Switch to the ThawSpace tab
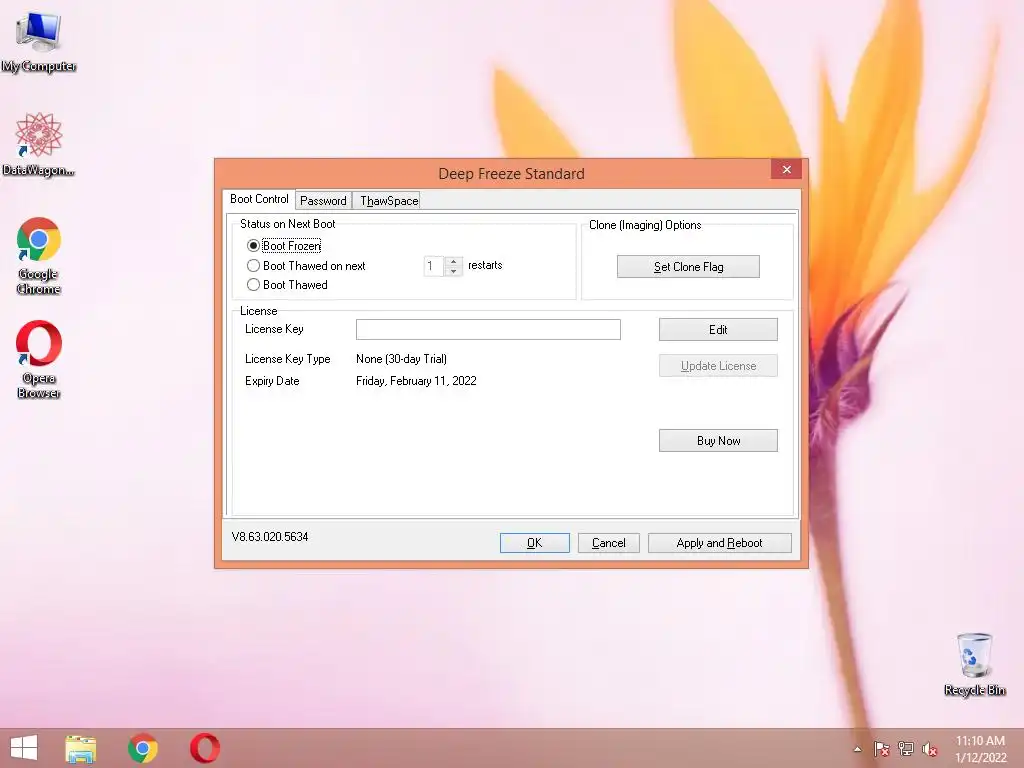The width and height of the screenshot is (1024, 768). (x=389, y=200)
